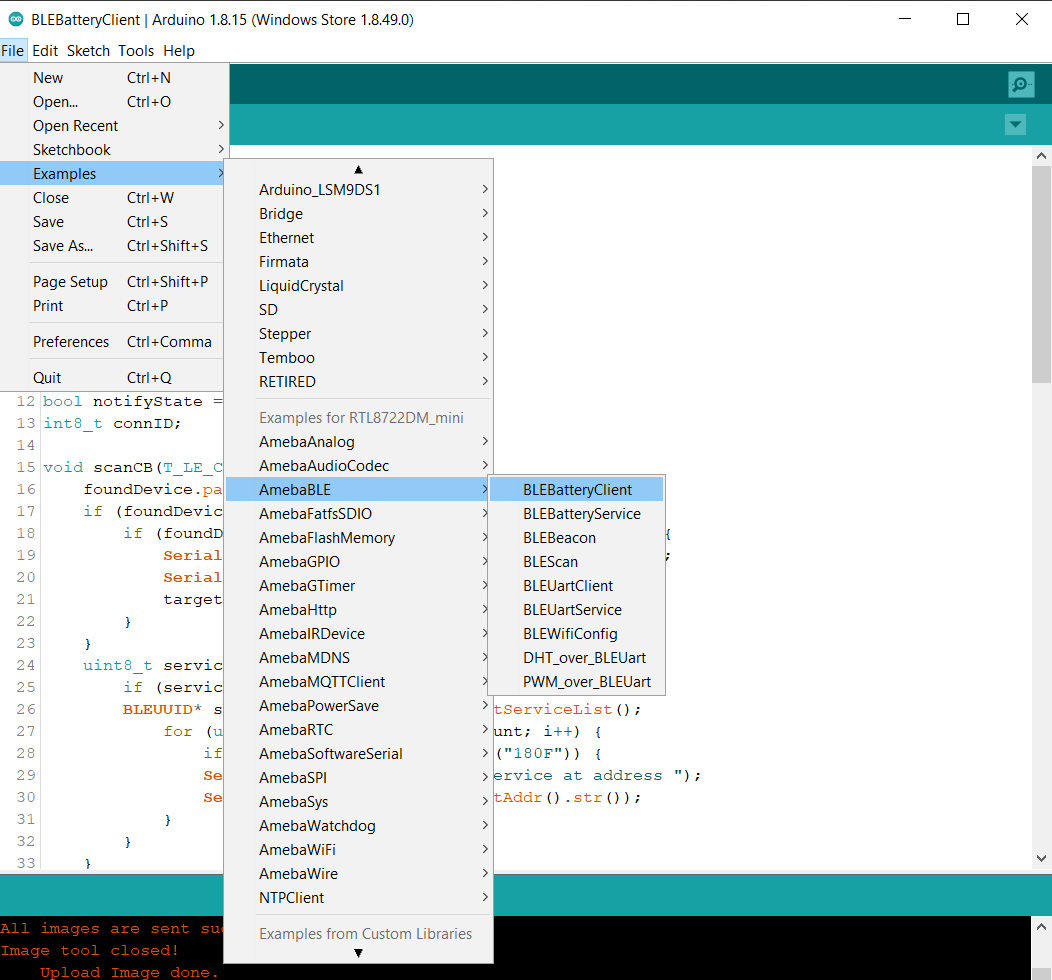The image size is (1052, 980).
Task: Expand the NTPClient examples
Action: [x=358, y=898]
